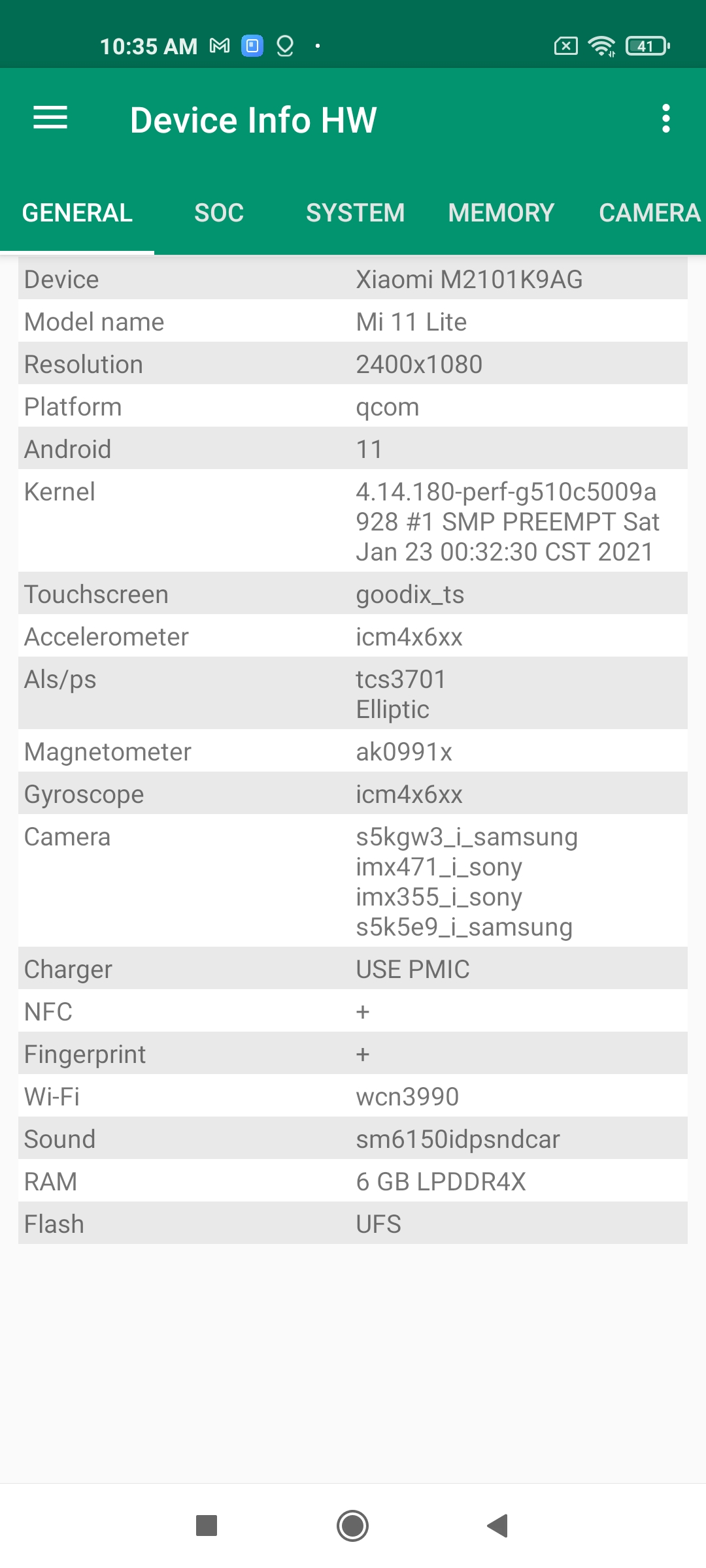Tap the Touchscreen goodix_ts row
This screenshot has height=1568, width=706.
pos(353,595)
